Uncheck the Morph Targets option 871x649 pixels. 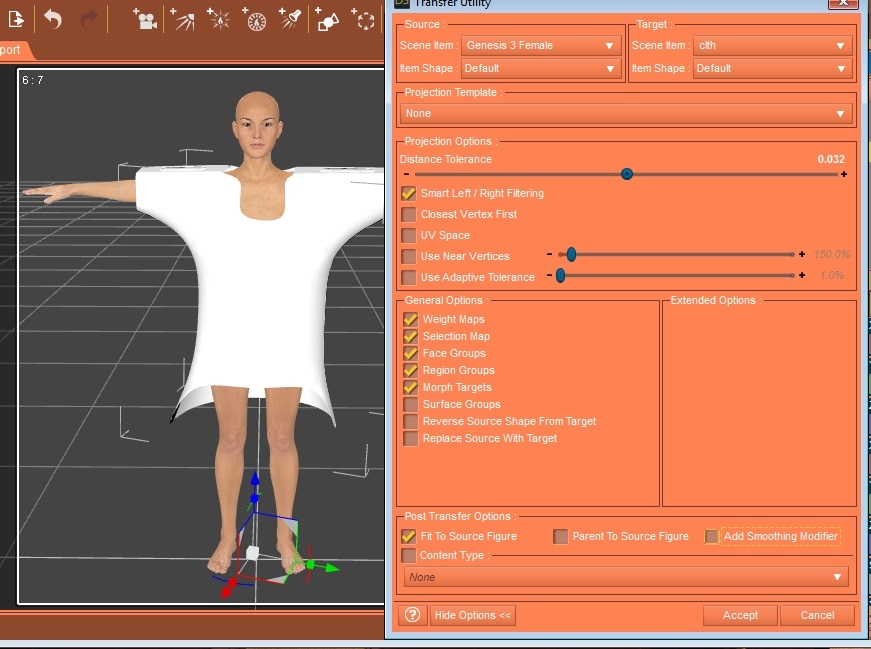410,387
